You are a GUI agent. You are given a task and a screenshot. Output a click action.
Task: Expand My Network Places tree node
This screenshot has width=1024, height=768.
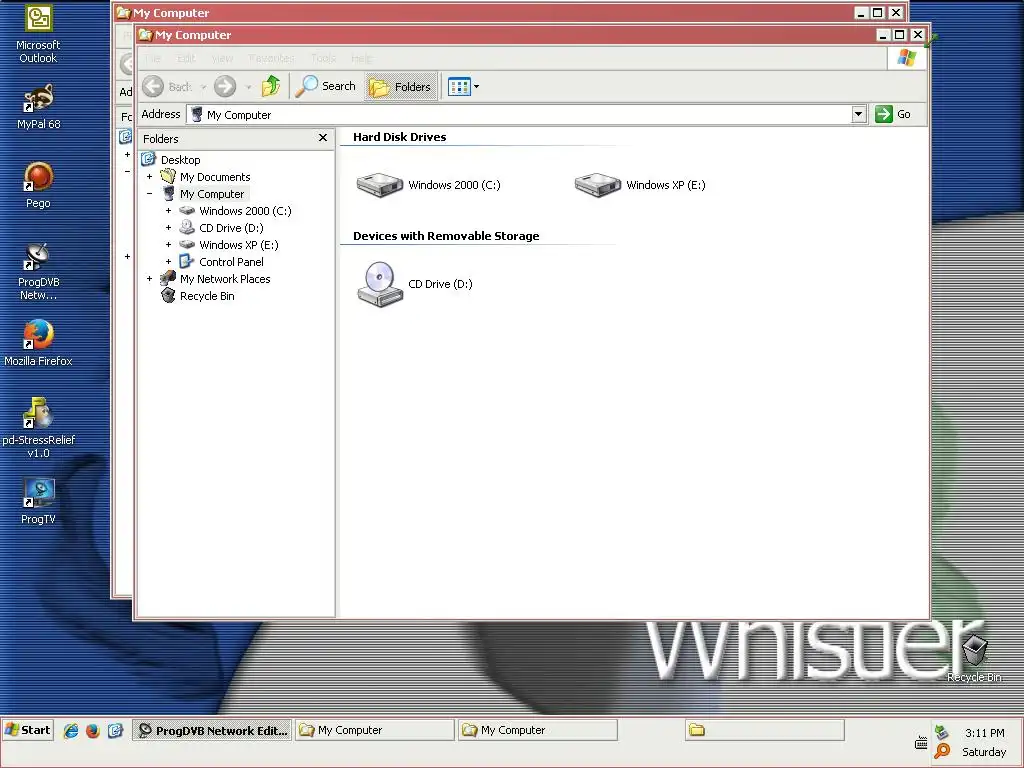coord(150,279)
